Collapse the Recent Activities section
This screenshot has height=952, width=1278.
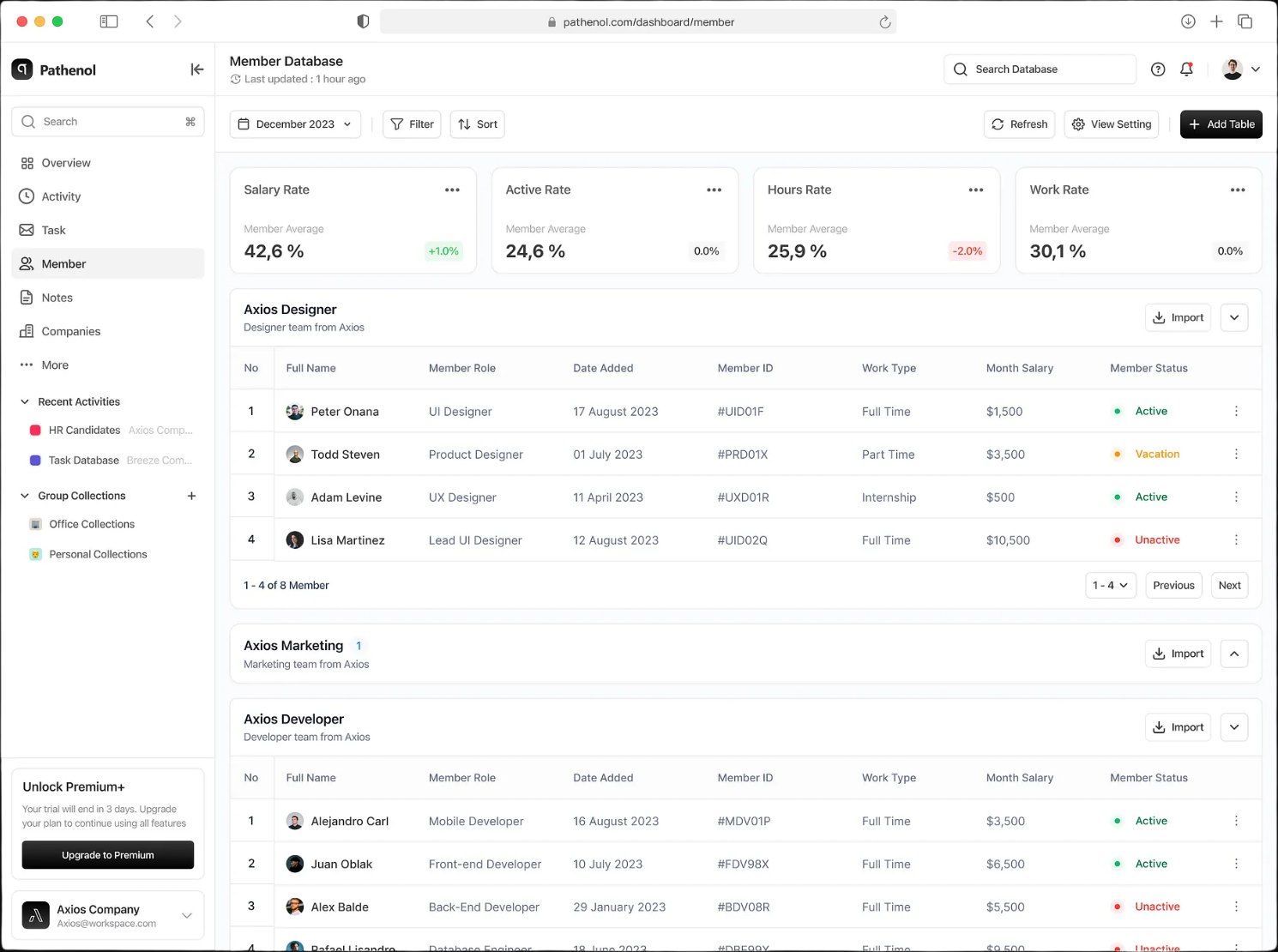25,401
